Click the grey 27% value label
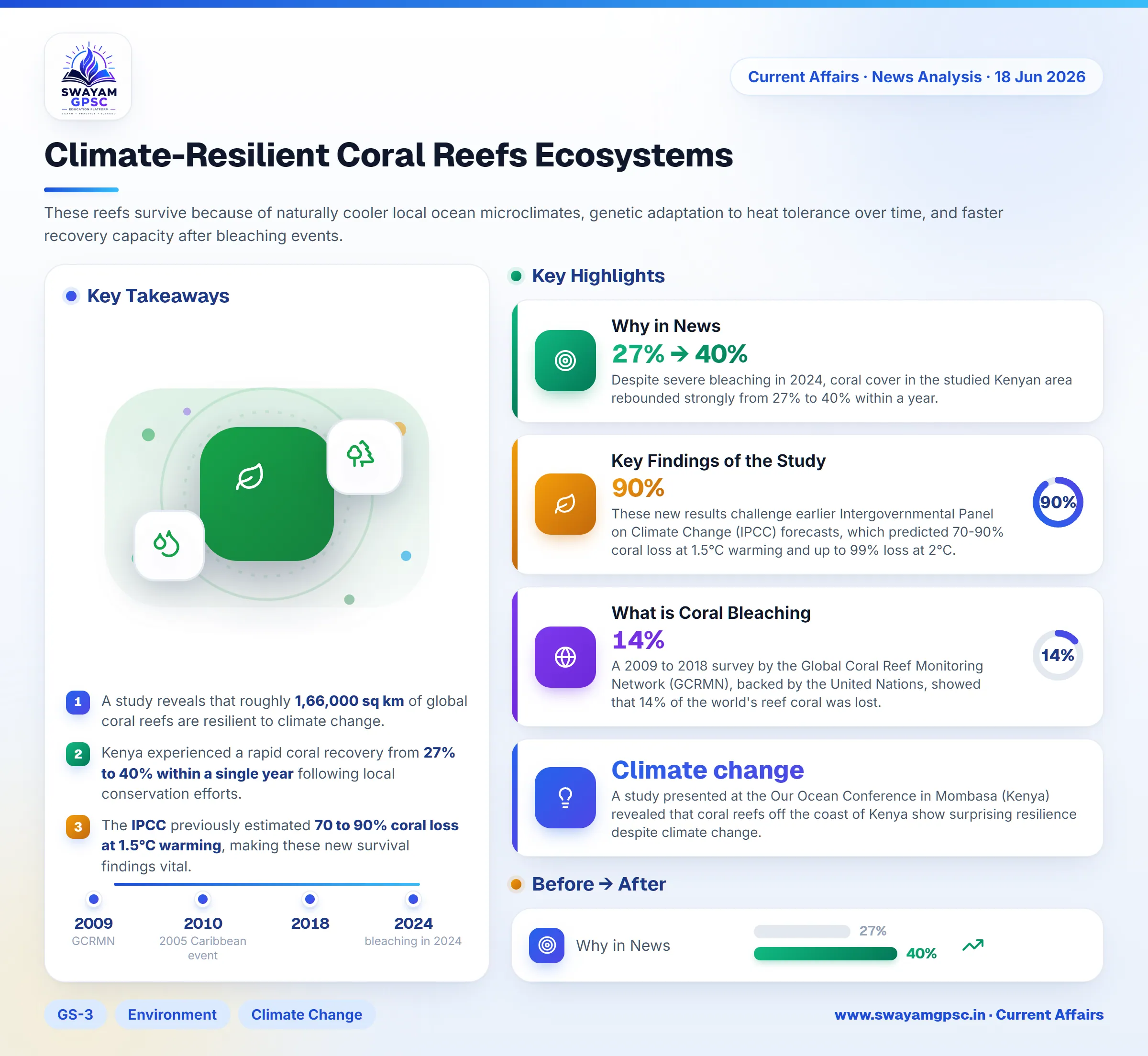 [x=872, y=932]
